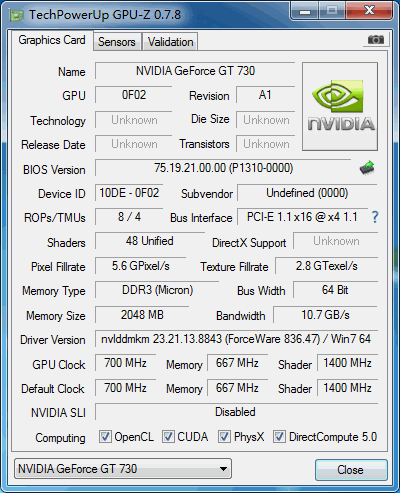Switch to the Sensors tab
The width and height of the screenshot is (400, 493).
click(117, 42)
